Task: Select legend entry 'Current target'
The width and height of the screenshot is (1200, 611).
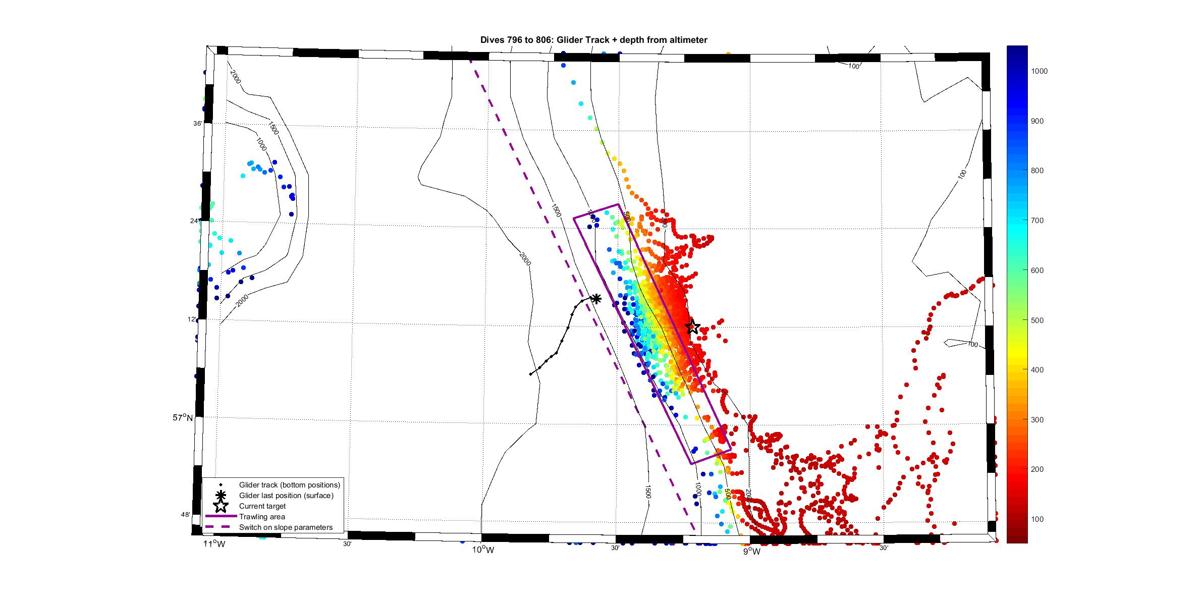Action: (262, 506)
